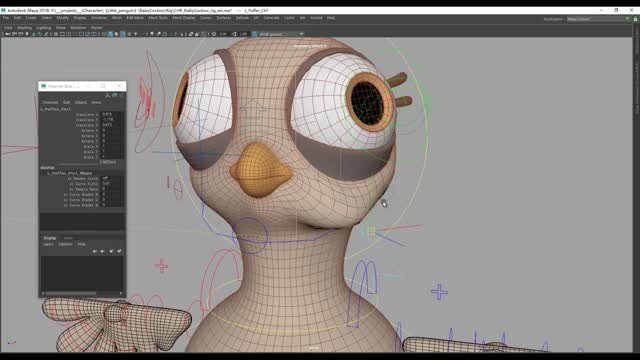Open the Options menu in Layer Editor
640x360 pixels.
tap(65, 244)
